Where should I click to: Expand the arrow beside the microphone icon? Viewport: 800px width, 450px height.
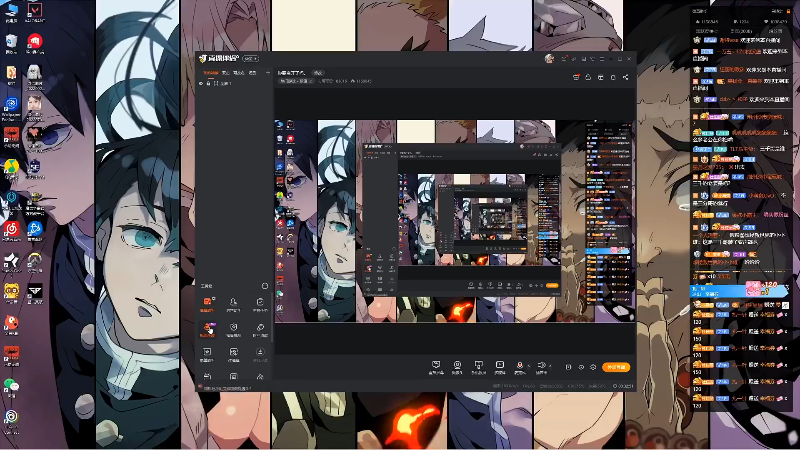[528, 366]
